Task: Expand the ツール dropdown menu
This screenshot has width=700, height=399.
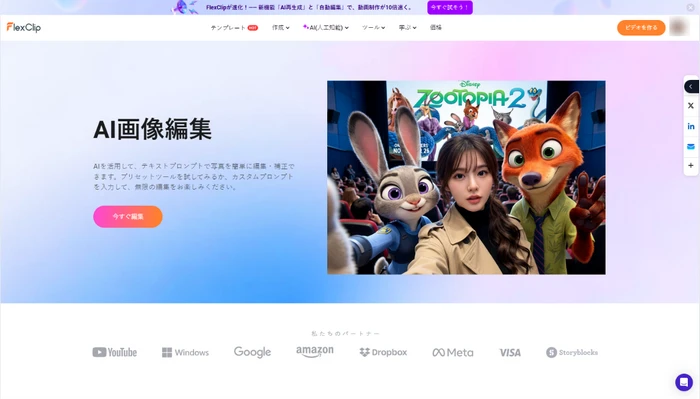Action: tap(373, 28)
